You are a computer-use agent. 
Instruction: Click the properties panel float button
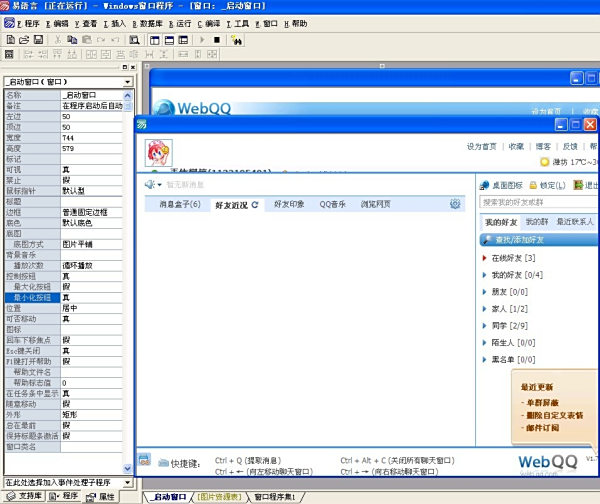125,67
